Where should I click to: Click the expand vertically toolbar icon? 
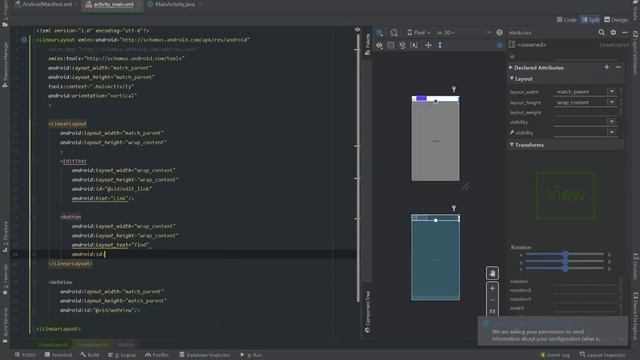[440, 45]
